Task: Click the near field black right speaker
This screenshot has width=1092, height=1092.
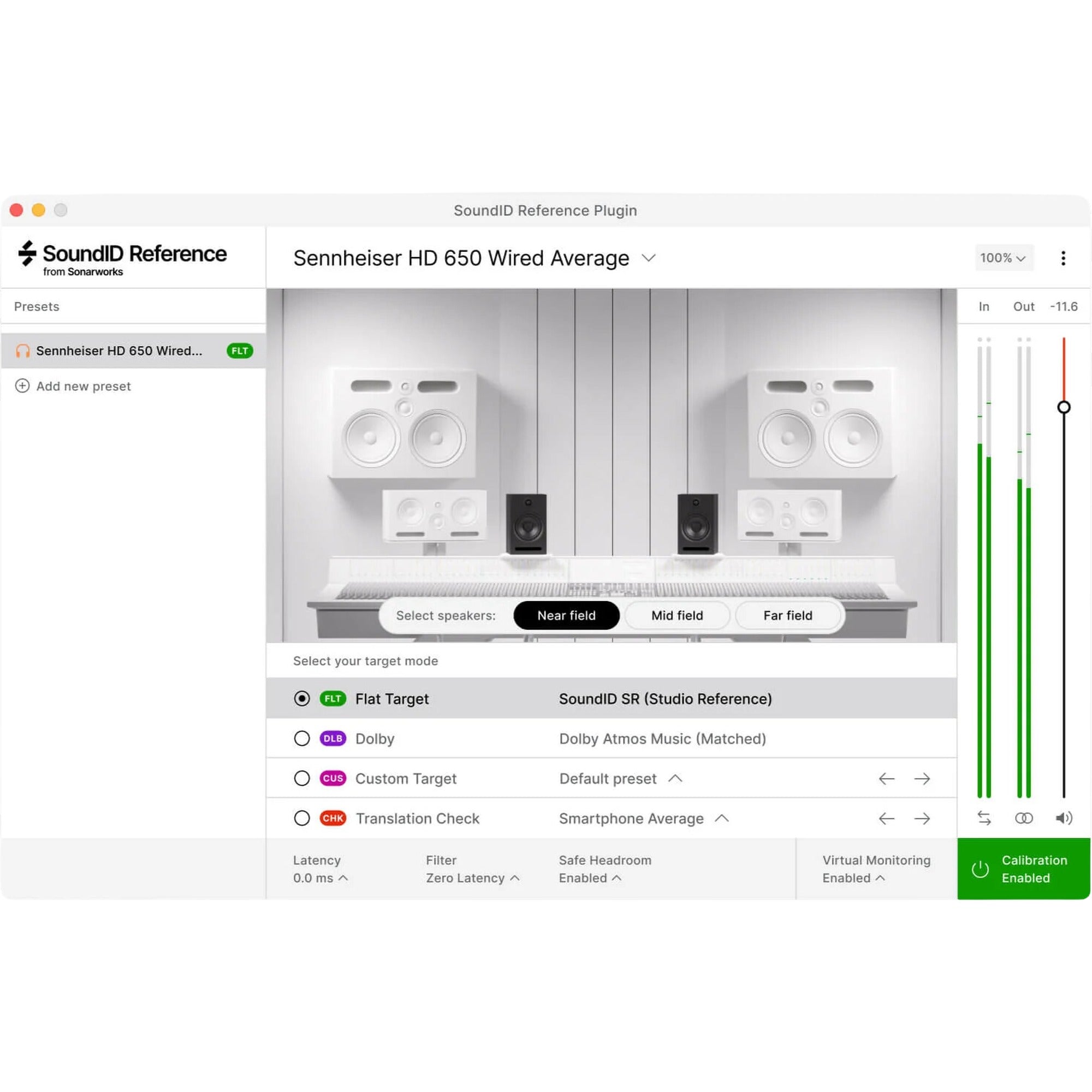Action: point(697,524)
